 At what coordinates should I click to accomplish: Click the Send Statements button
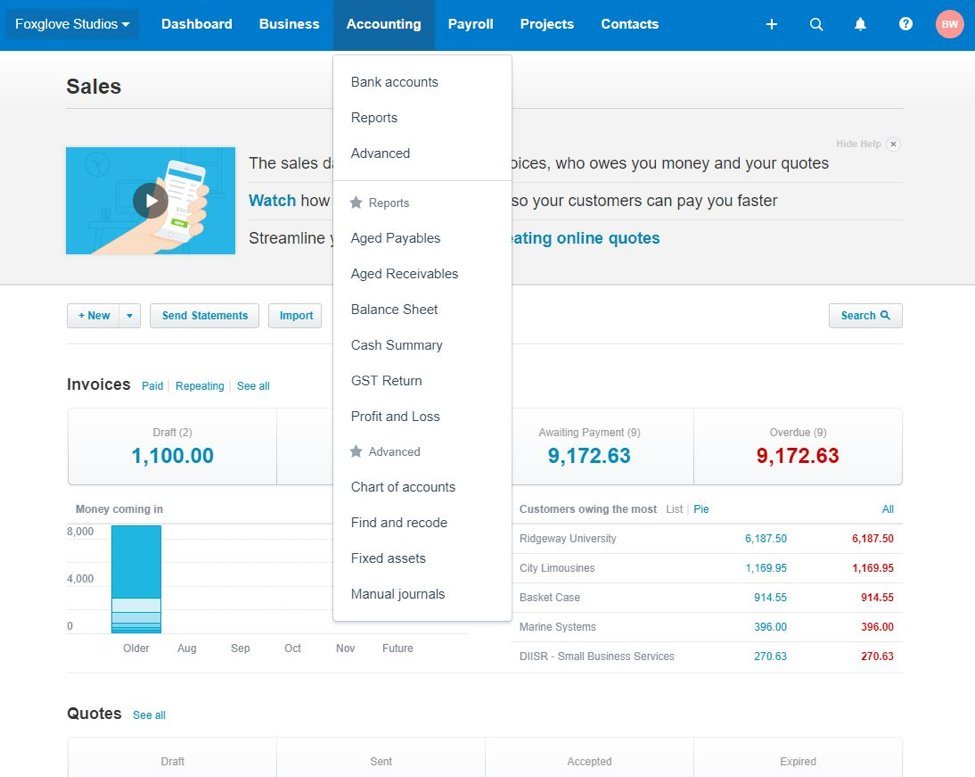(204, 316)
